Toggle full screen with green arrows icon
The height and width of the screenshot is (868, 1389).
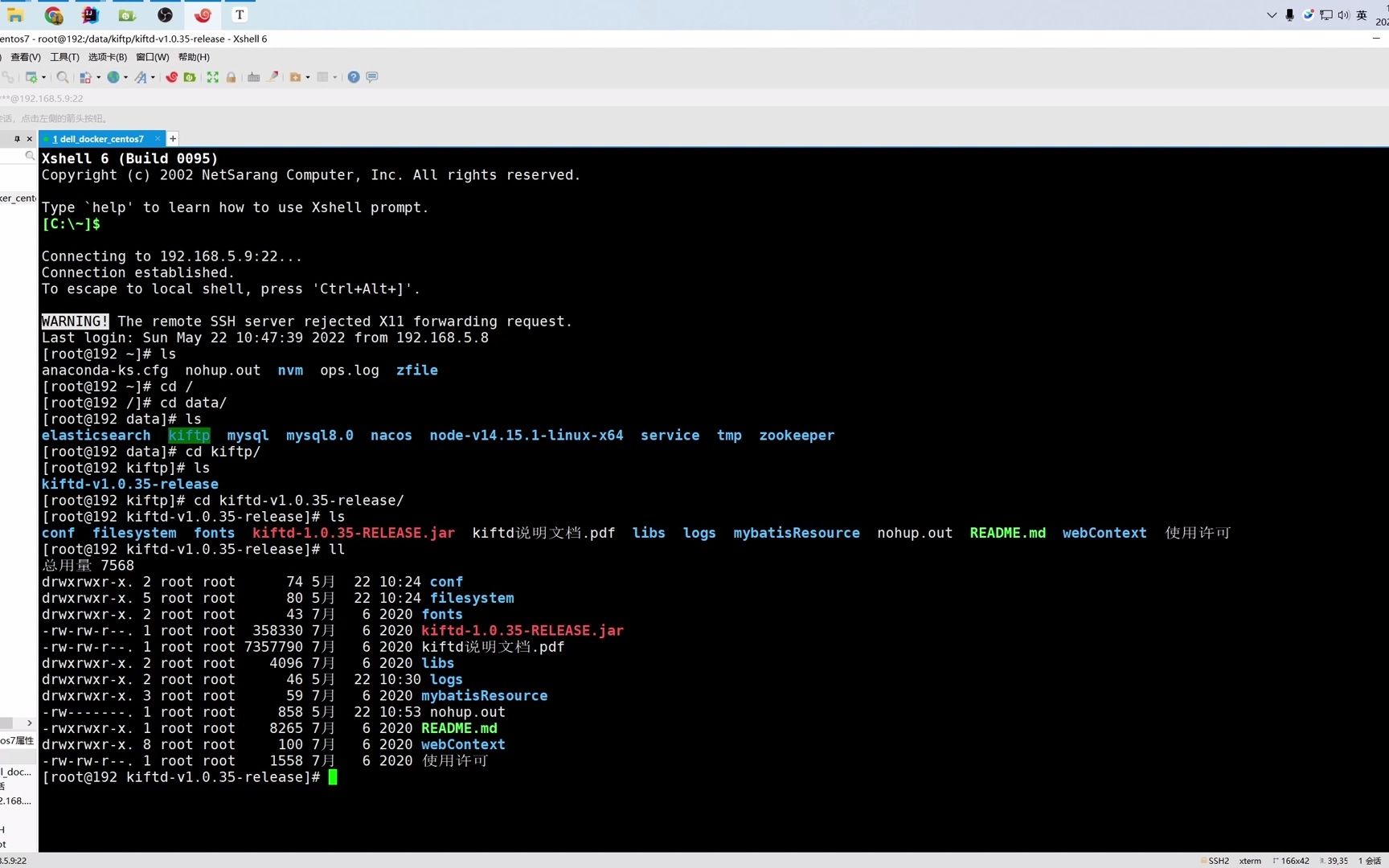point(212,77)
